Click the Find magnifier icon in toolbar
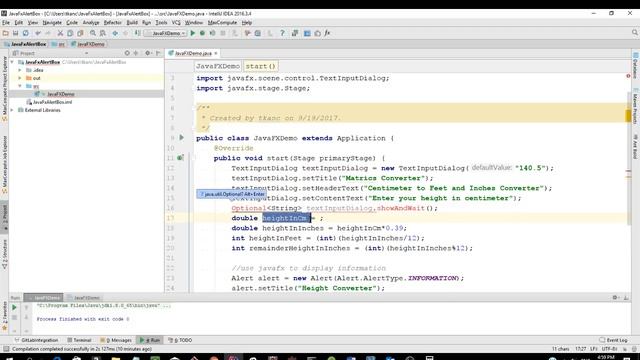The width and height of the screenshot is (640, 360). [93, 33]
